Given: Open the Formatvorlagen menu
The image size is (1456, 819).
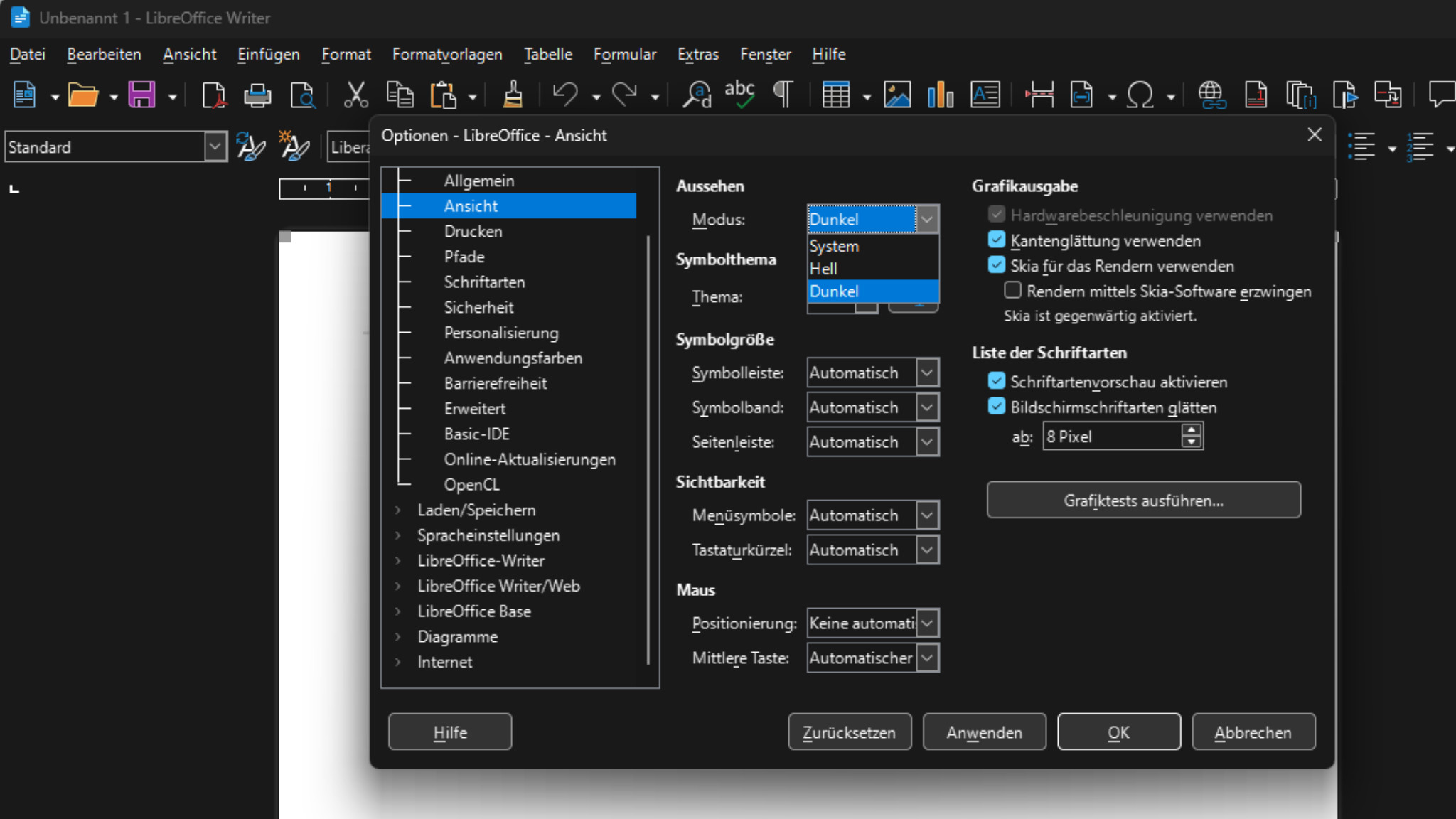Looking at the screenshot, I should tap(446, 54).
